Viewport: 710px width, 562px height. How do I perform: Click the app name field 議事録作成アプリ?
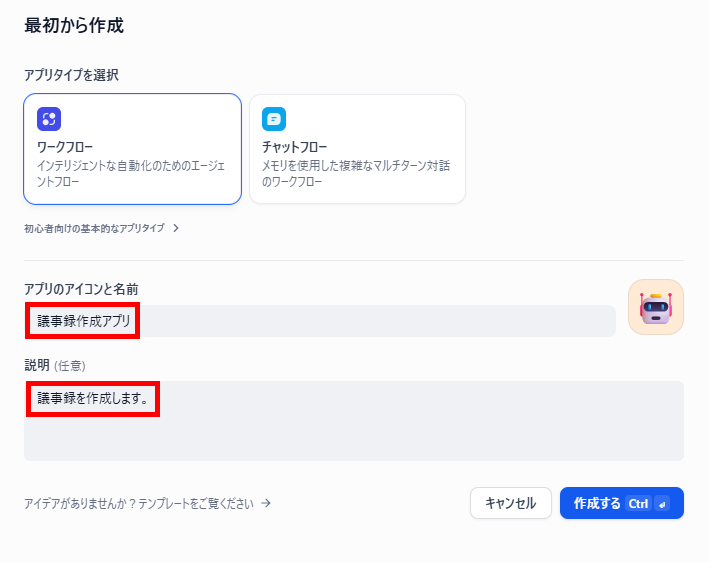pos(320,321)
